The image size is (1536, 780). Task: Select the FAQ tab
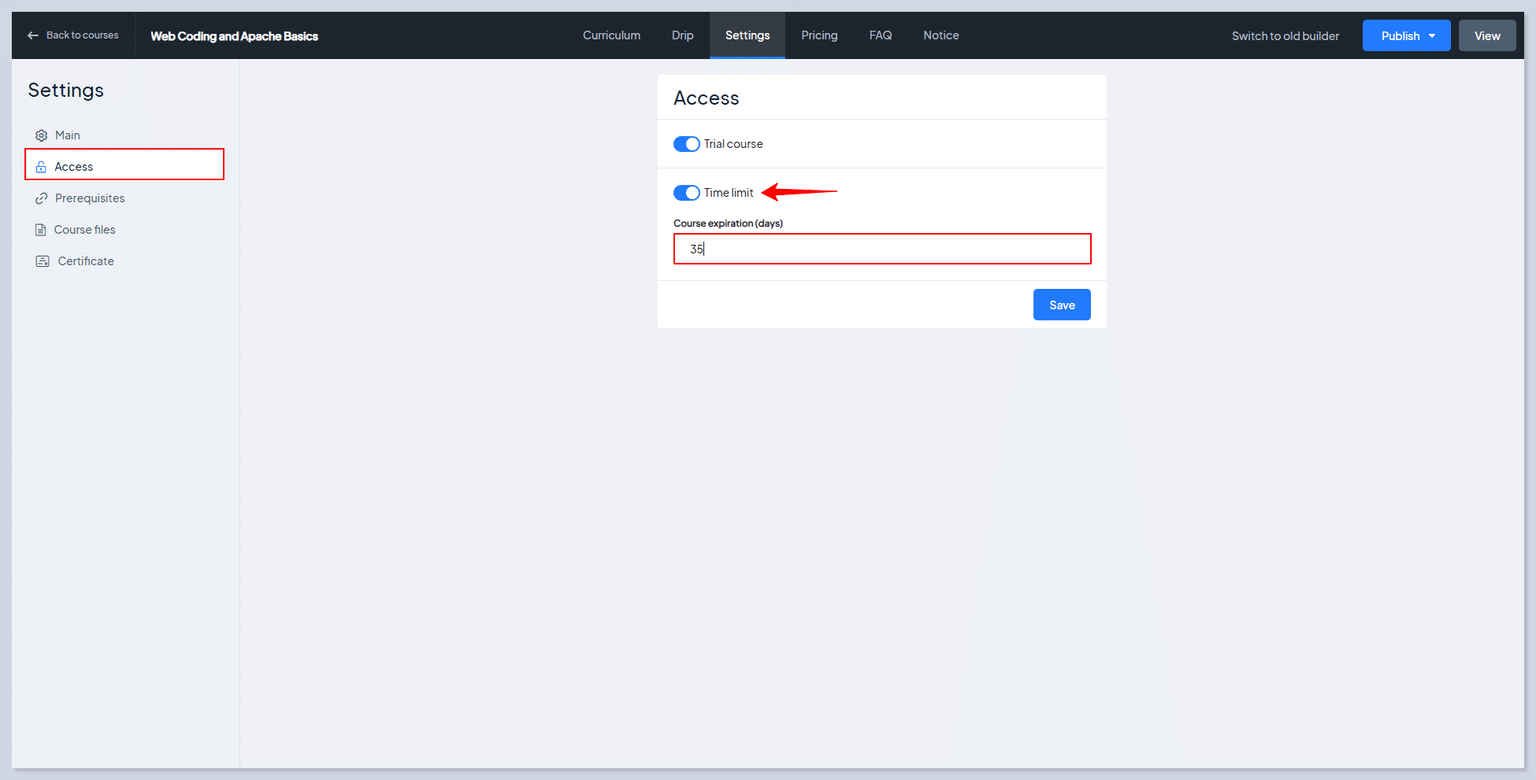coord(880,35)
